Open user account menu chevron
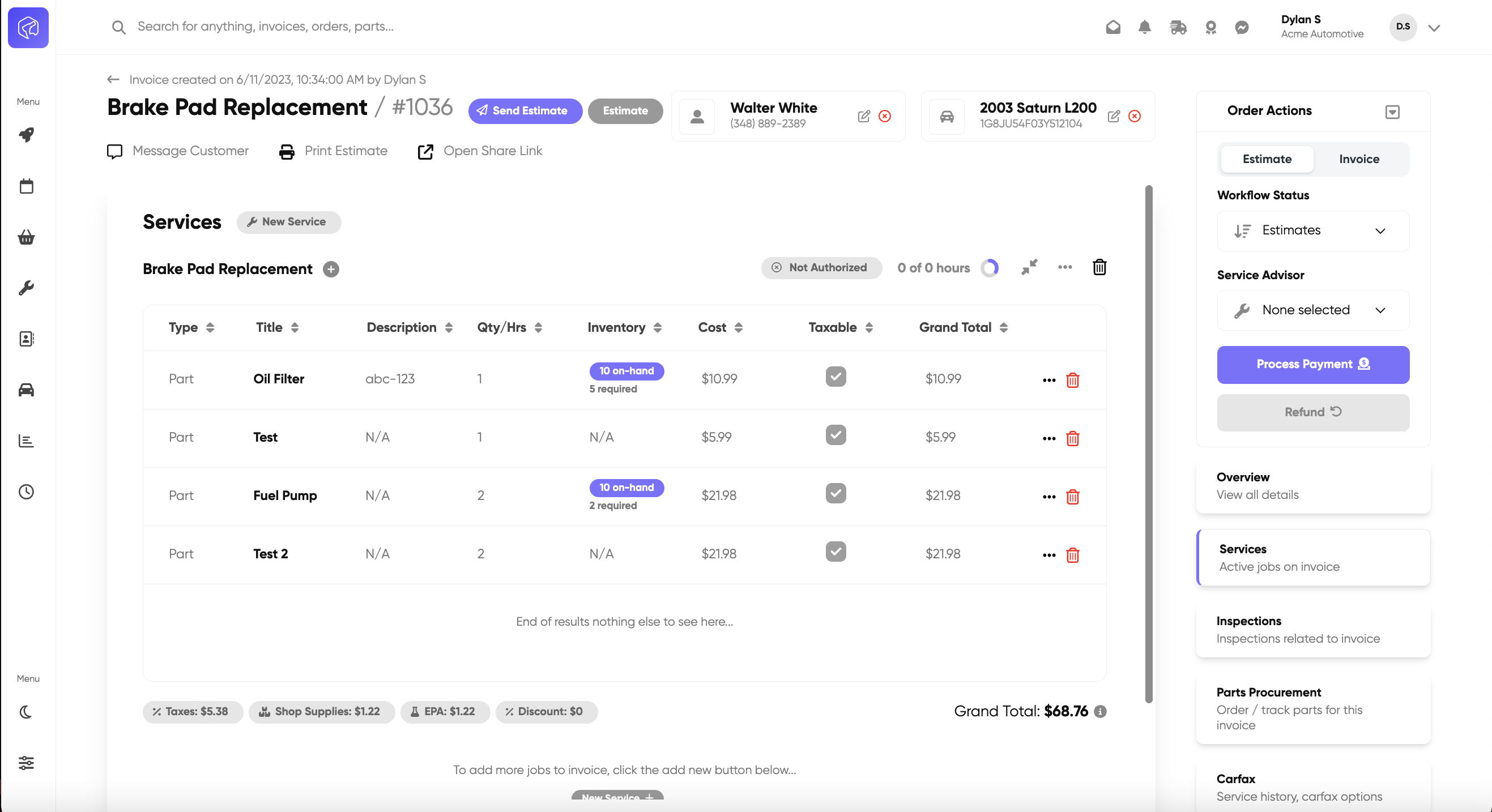1492x812 pixels. tap(1434, 28)
